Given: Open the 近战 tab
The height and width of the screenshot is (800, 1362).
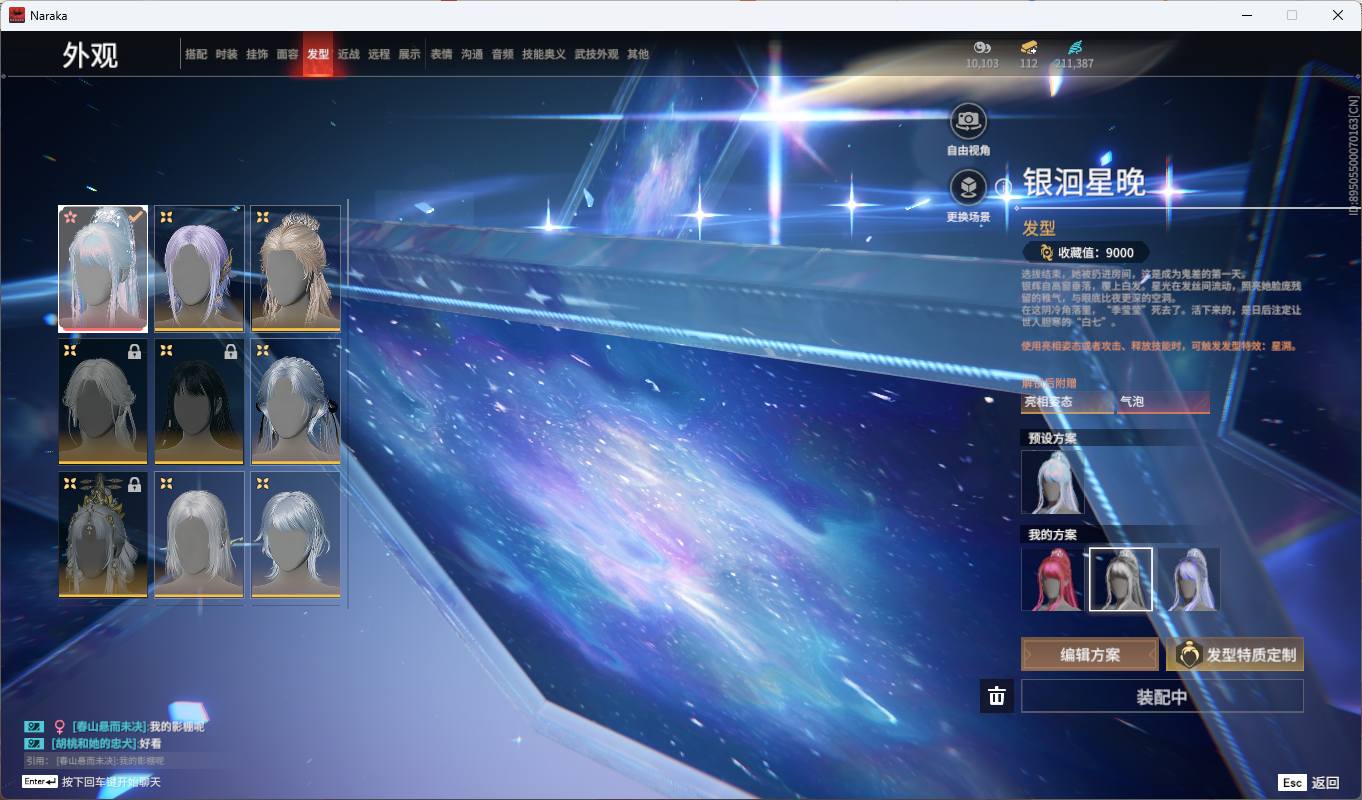Looking at the screenshot, I should (348, 54).
